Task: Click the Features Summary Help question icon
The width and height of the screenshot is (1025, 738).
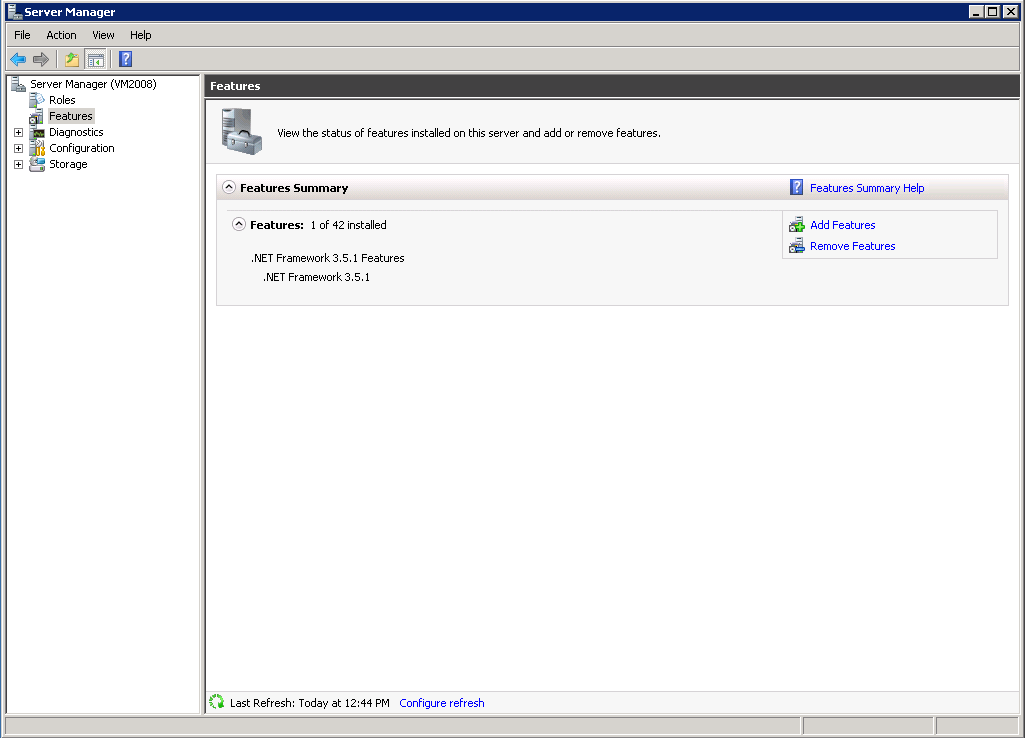Action: point(796,187)
